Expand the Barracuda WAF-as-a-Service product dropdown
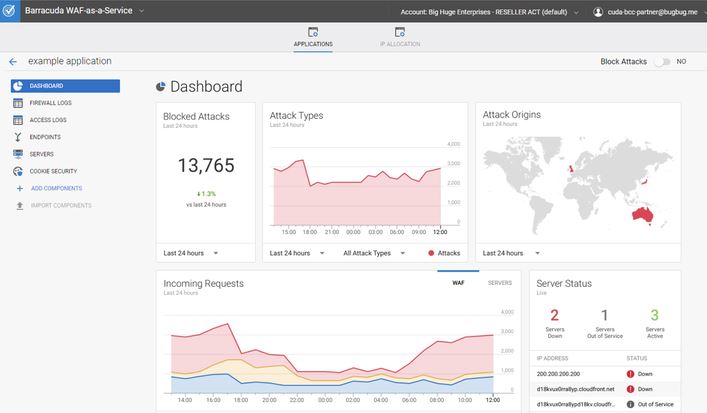 tap(141, 11)
